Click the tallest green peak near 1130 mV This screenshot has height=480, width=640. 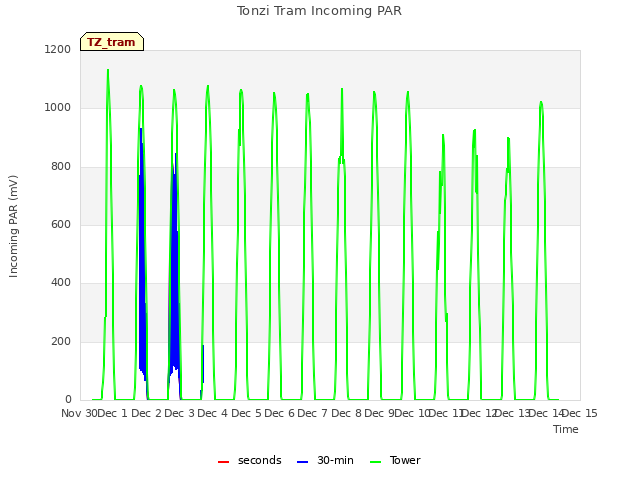tap(108, 70)
